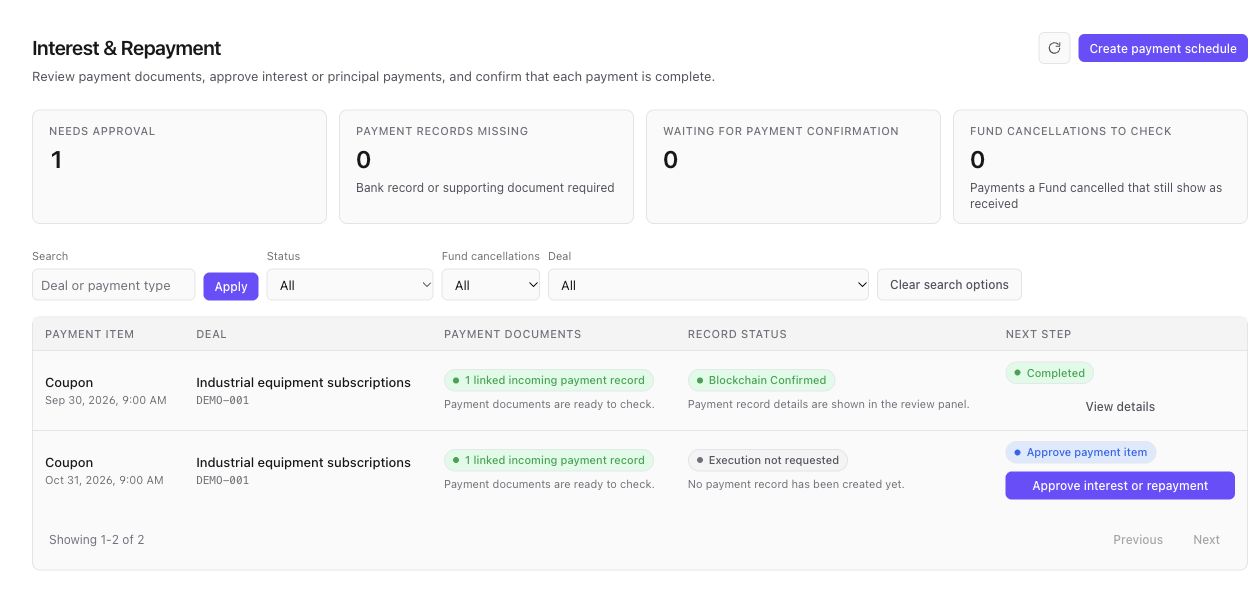
Task: Click linked payment record badge for Sep 30 coupon
Action: point(549,380)
